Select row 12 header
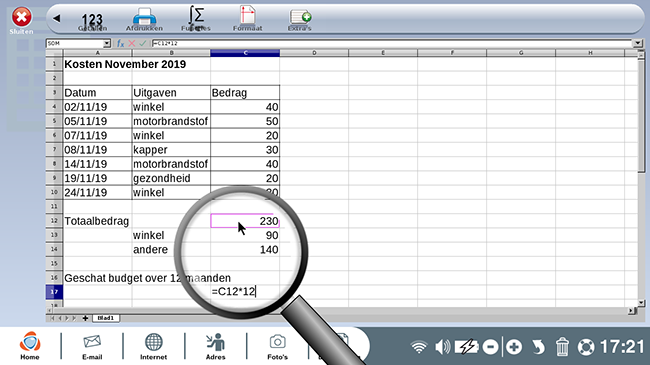The image size is (650, 365). (54, 221)
